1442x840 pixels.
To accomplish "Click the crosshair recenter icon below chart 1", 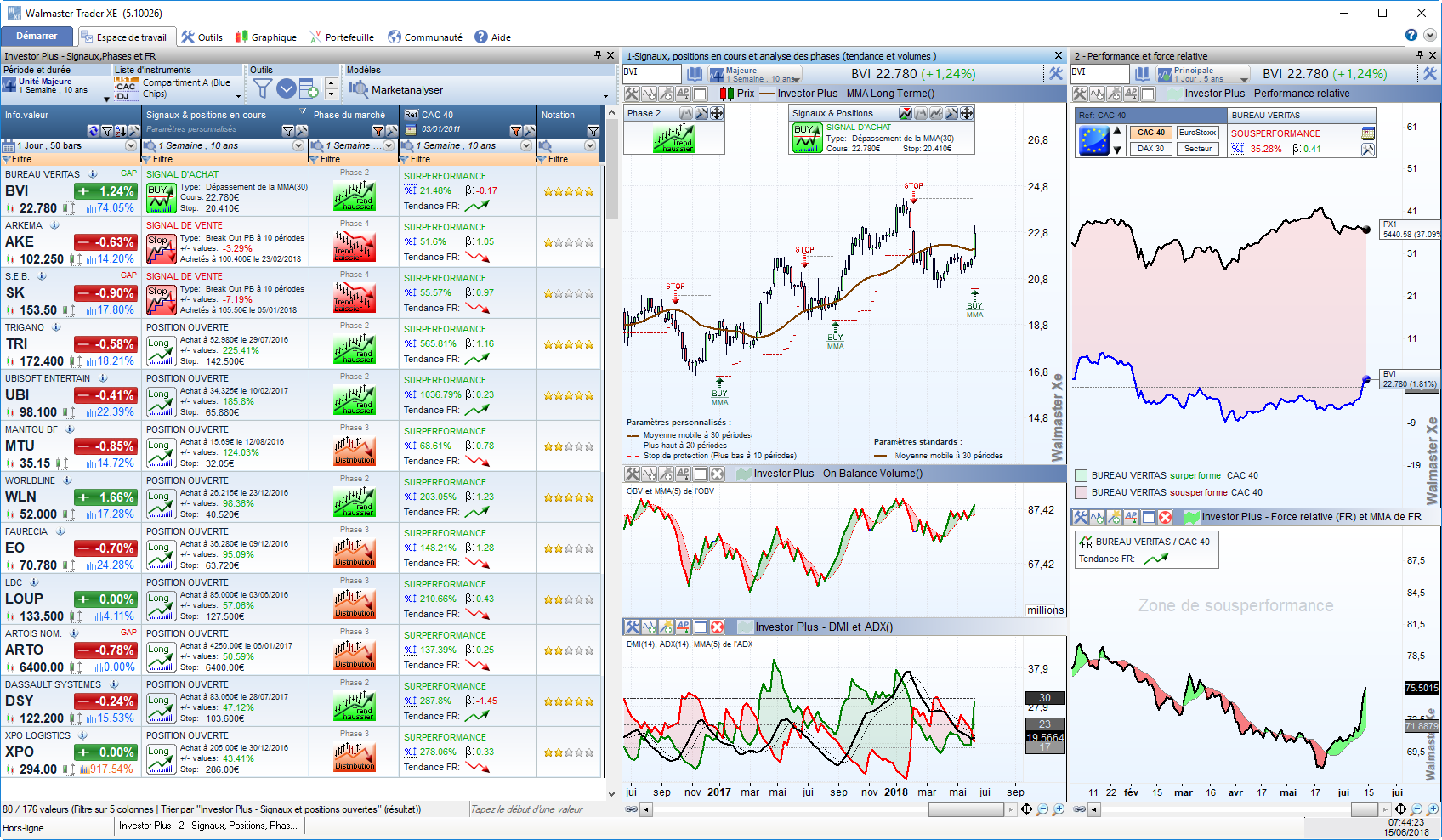I will (x=1026, y=809).
